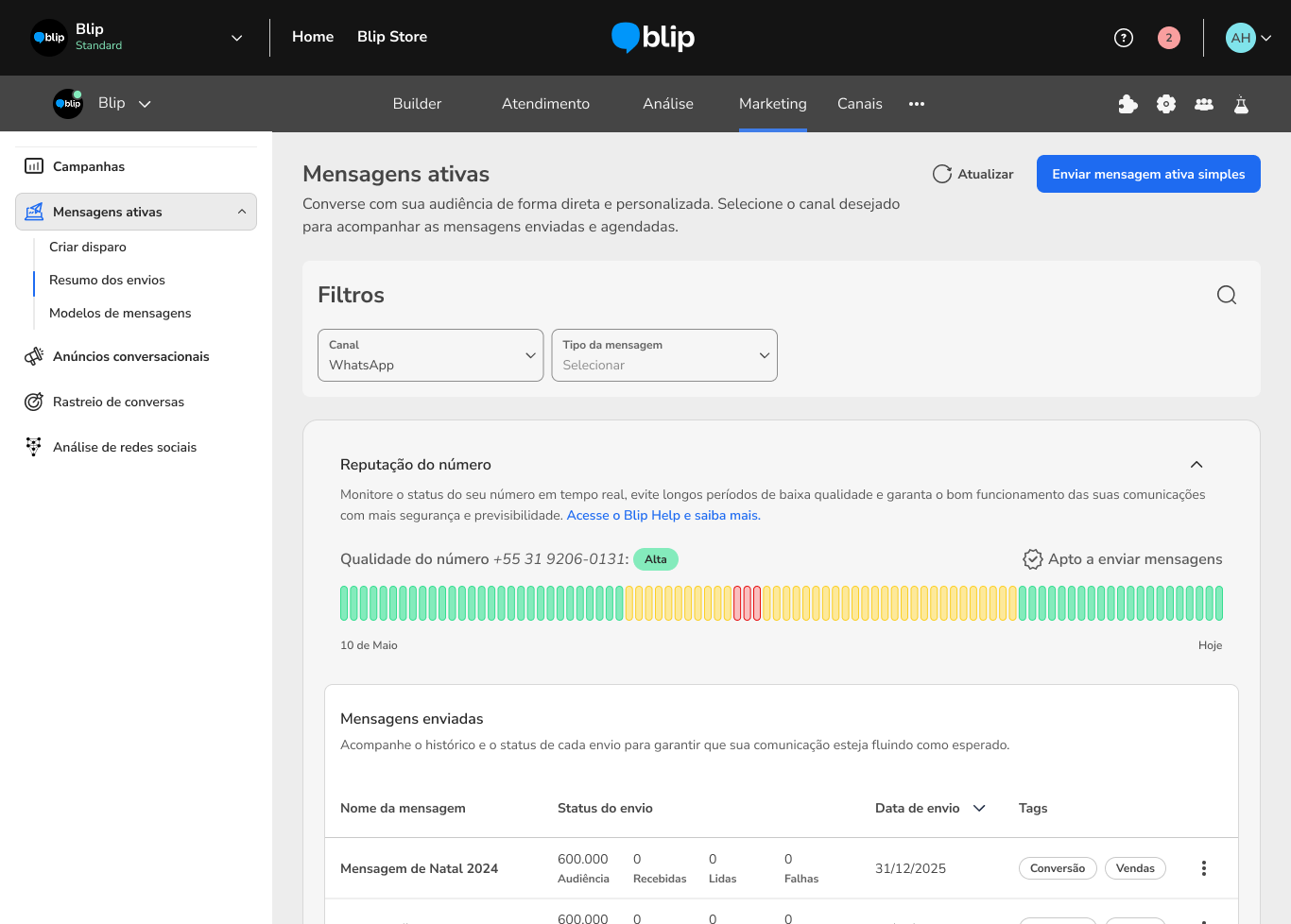Select Modelos de mensagens in sidebar
The height and width of the screenshot is (924, 1291).
point(120,314)
